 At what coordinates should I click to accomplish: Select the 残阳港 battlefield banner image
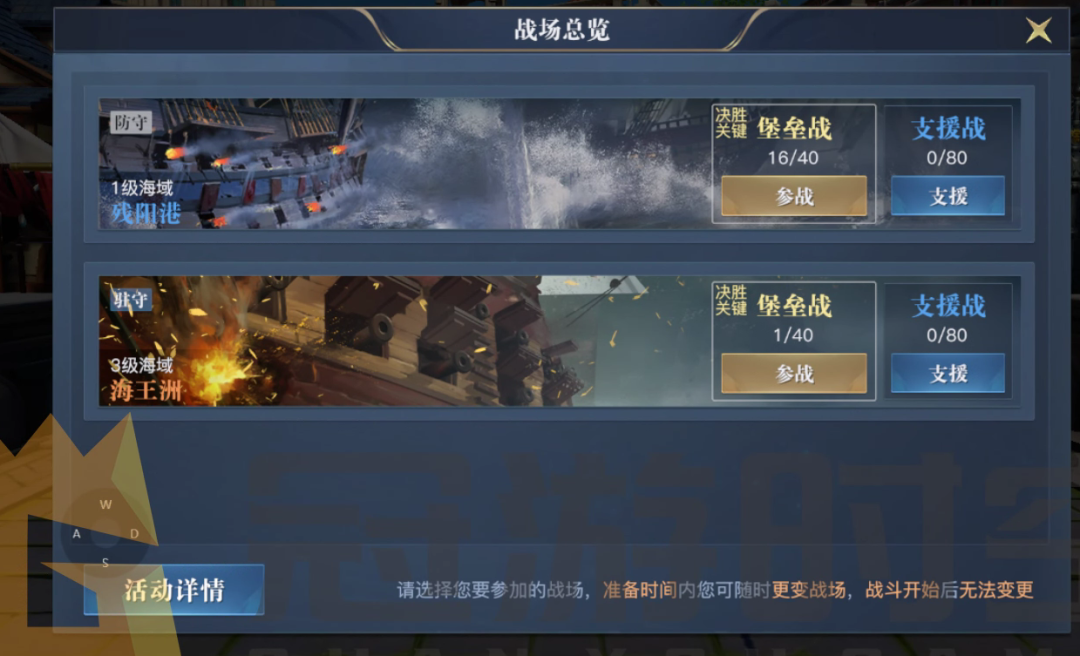[x=405, y=163]
